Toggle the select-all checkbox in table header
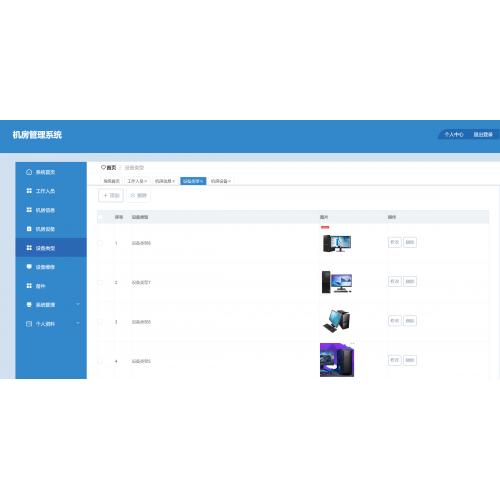 click(x=100, y=218)
